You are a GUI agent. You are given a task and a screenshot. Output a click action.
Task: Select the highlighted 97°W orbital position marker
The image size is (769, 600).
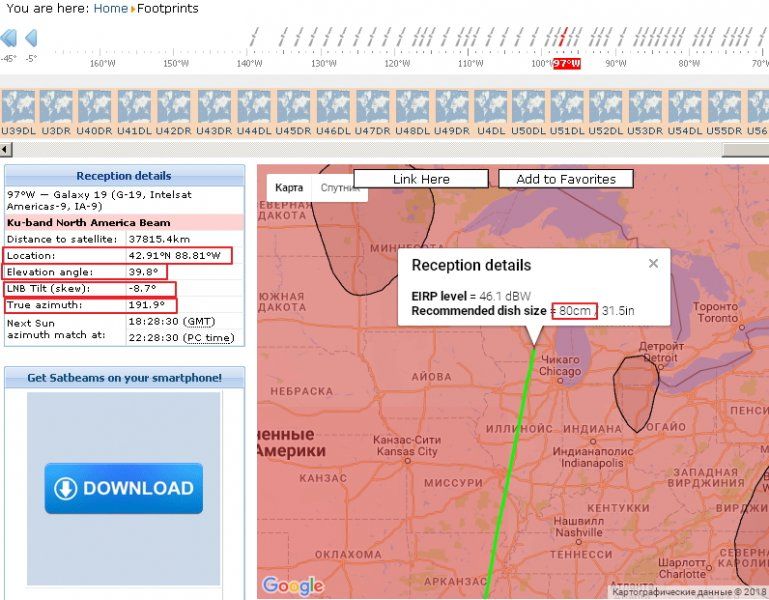pyautogui.click(x=566, y=64)
